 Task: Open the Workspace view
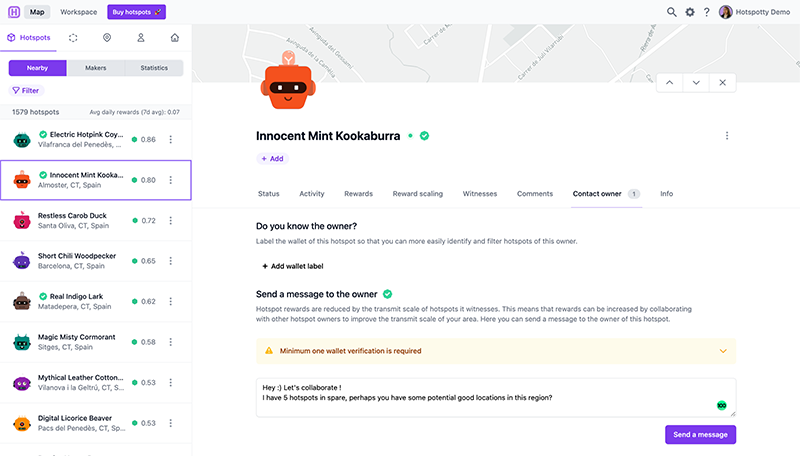[x=79, y=12]
